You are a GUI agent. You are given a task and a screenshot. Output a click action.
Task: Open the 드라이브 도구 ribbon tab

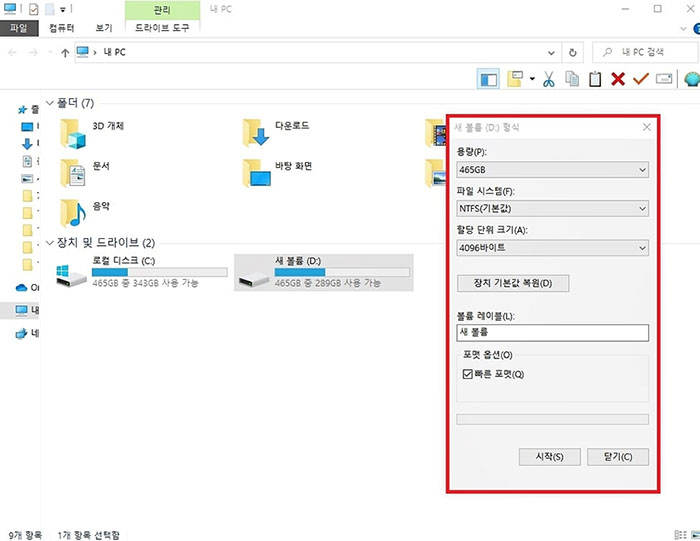162,28
